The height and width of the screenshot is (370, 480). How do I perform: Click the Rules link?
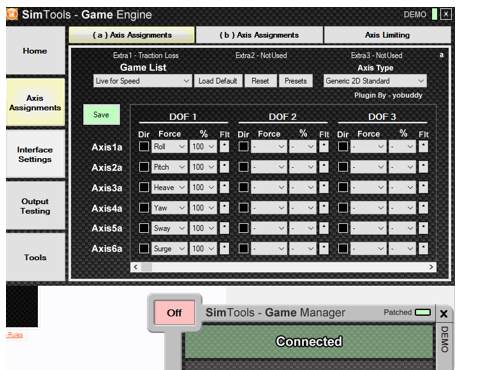pyautogui.click(x=15, y=335)
